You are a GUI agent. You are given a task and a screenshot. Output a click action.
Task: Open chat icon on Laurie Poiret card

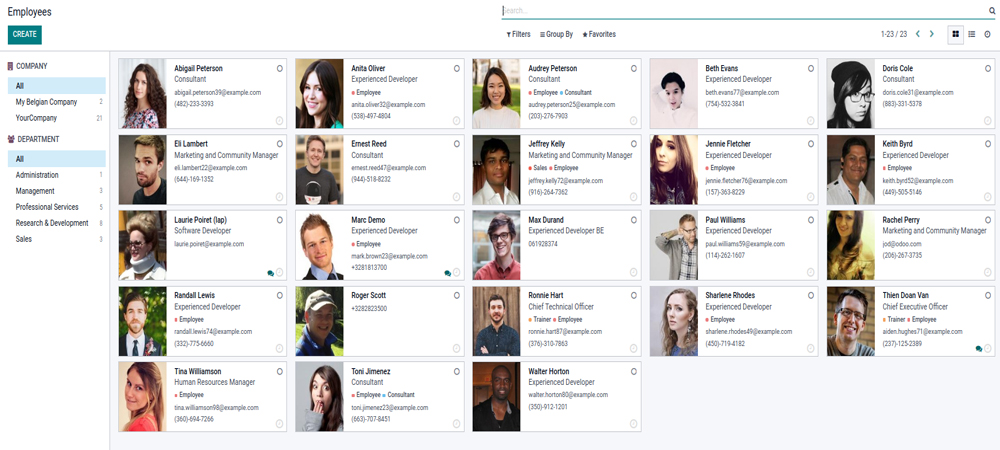[x=270, y=273]
